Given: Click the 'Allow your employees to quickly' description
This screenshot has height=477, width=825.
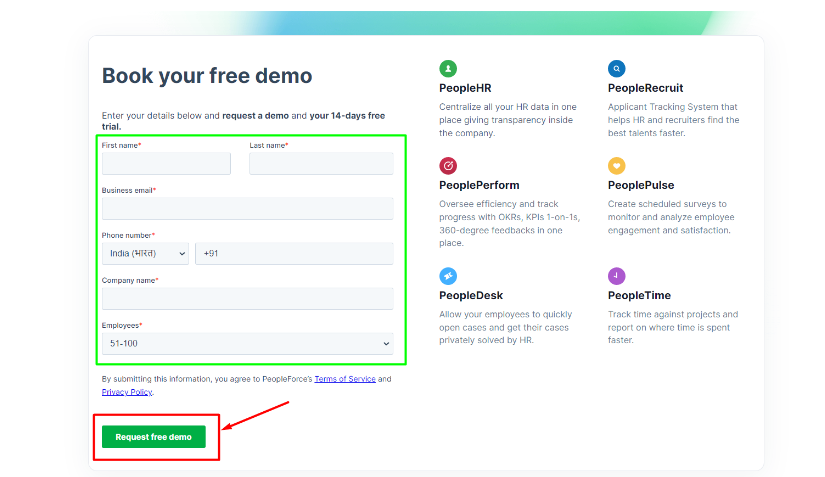Looking at the screenshot, I should point(506,327).
